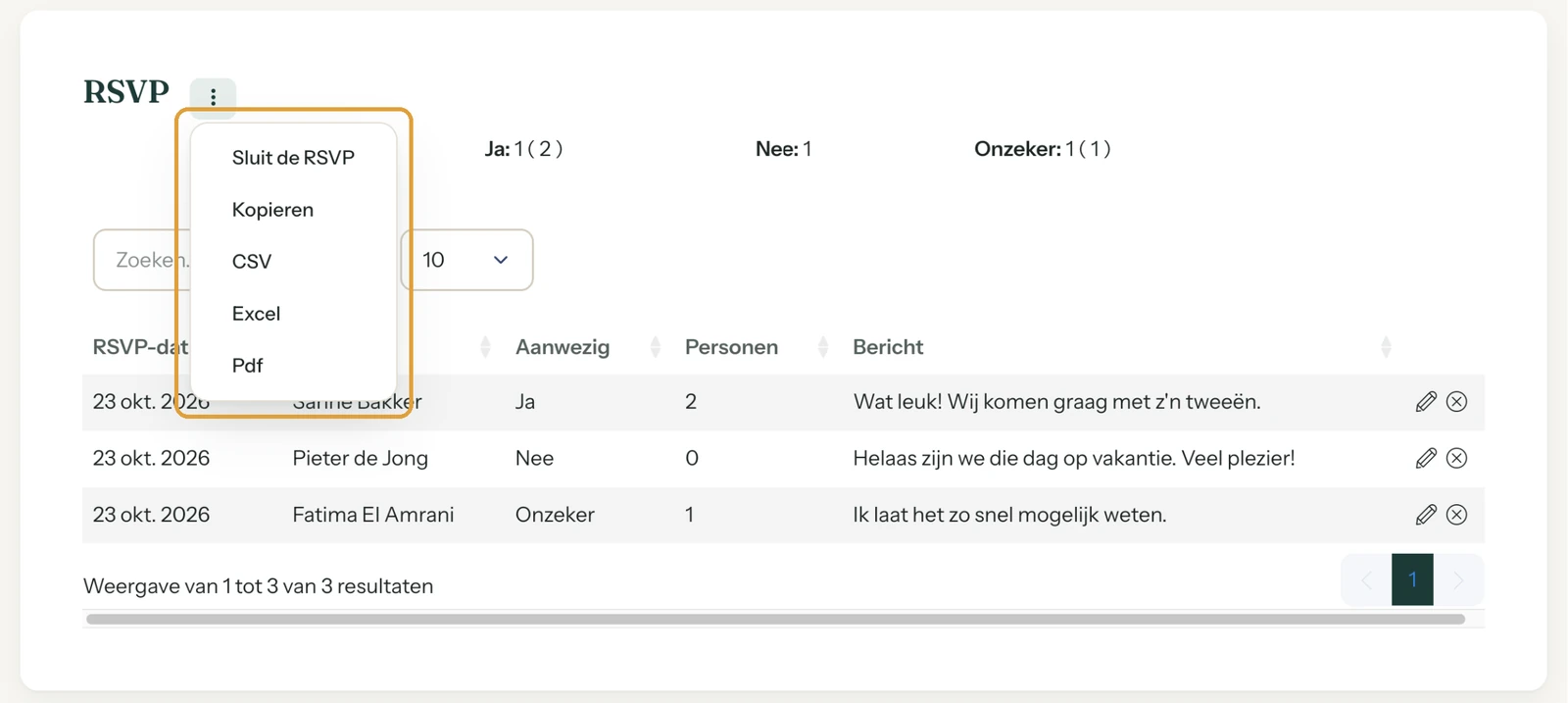The height and width of the screenshot is (703, 1568).
Task: Click the Personen column header
Action: click(731, 347)
